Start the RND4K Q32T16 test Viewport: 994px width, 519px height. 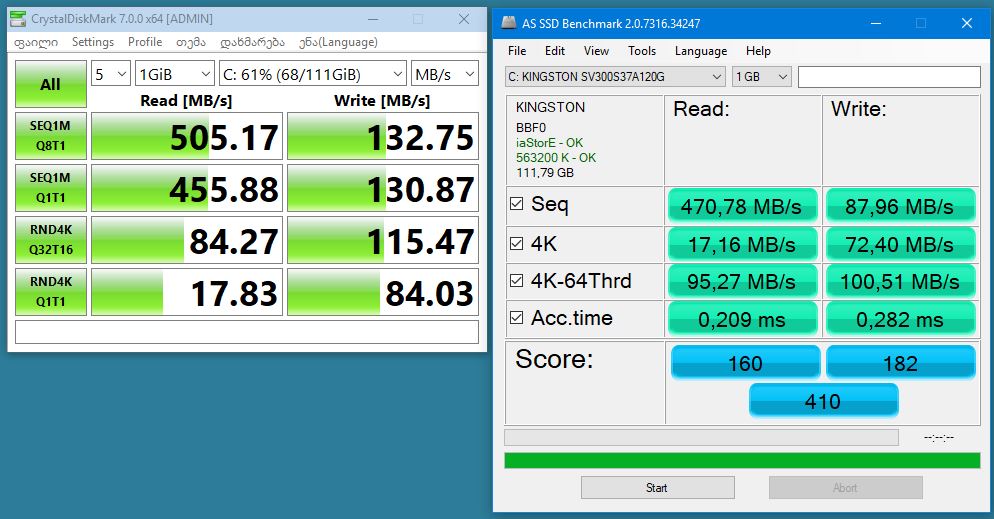(51, 240)
